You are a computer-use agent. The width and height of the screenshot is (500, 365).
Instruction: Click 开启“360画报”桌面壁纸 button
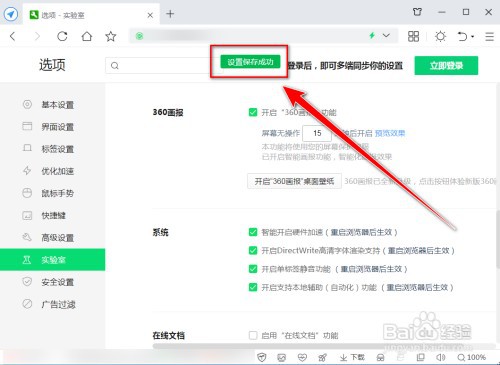pyautogui.click(x=294, y=181)
